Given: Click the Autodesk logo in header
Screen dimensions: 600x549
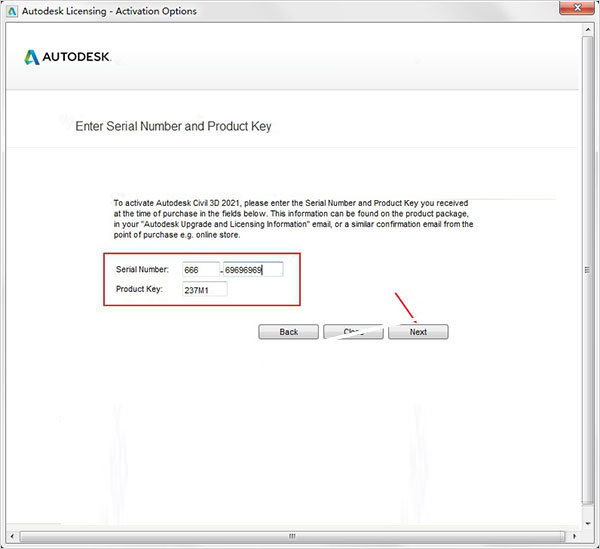Looking at the screenshot, I should coord(68,57).
